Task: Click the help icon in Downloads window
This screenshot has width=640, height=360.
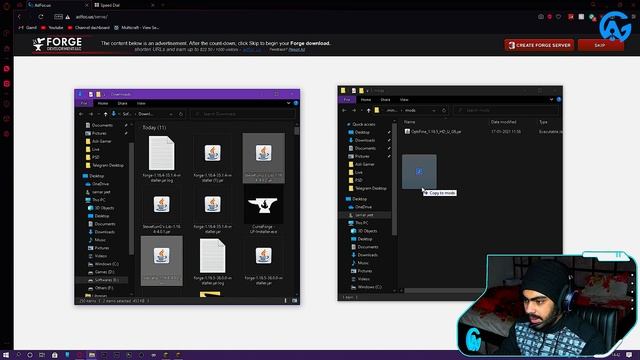Action: (x=296, y=103)
